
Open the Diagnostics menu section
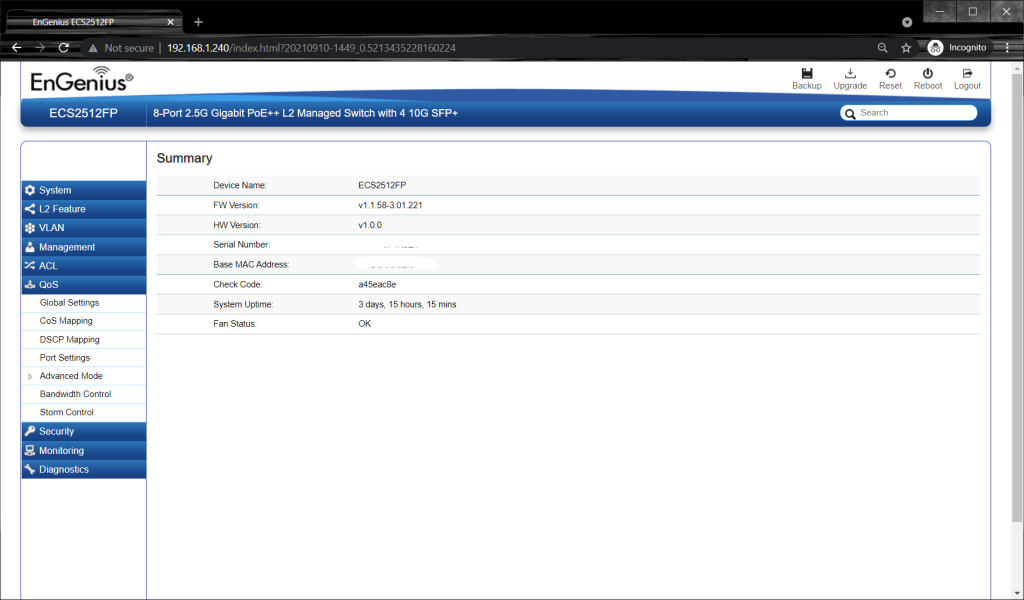coord(84,469)
